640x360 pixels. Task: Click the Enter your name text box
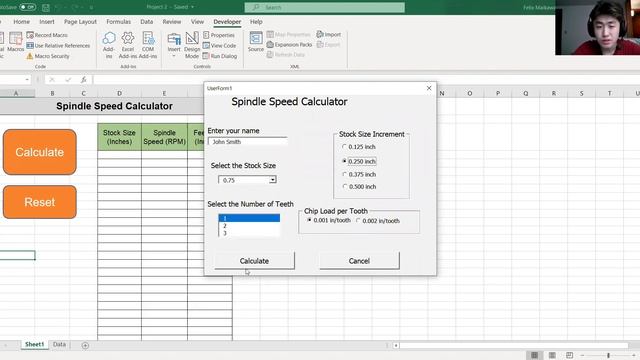pyautogui.click(x=248, y=142)
